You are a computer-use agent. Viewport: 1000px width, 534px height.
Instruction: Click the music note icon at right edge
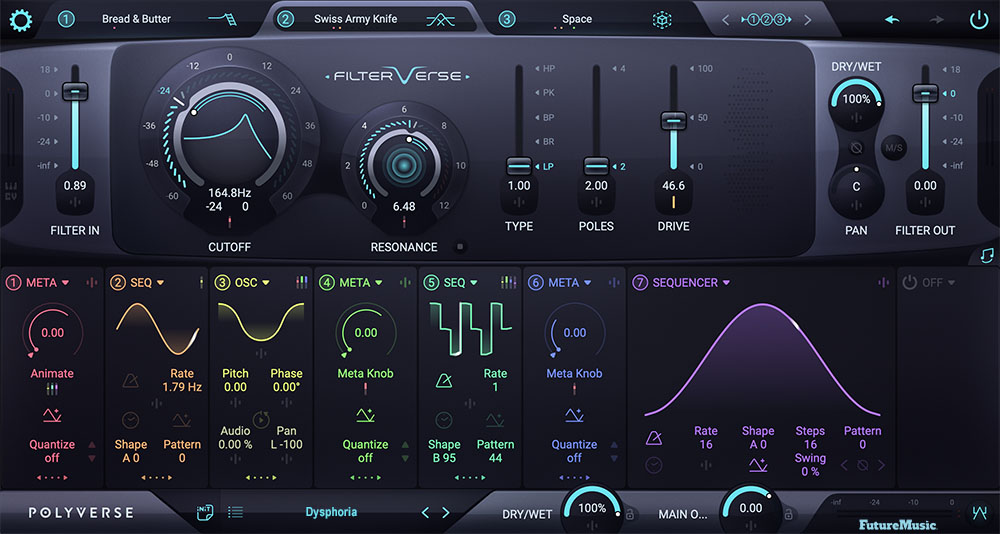tap(987, 255)
